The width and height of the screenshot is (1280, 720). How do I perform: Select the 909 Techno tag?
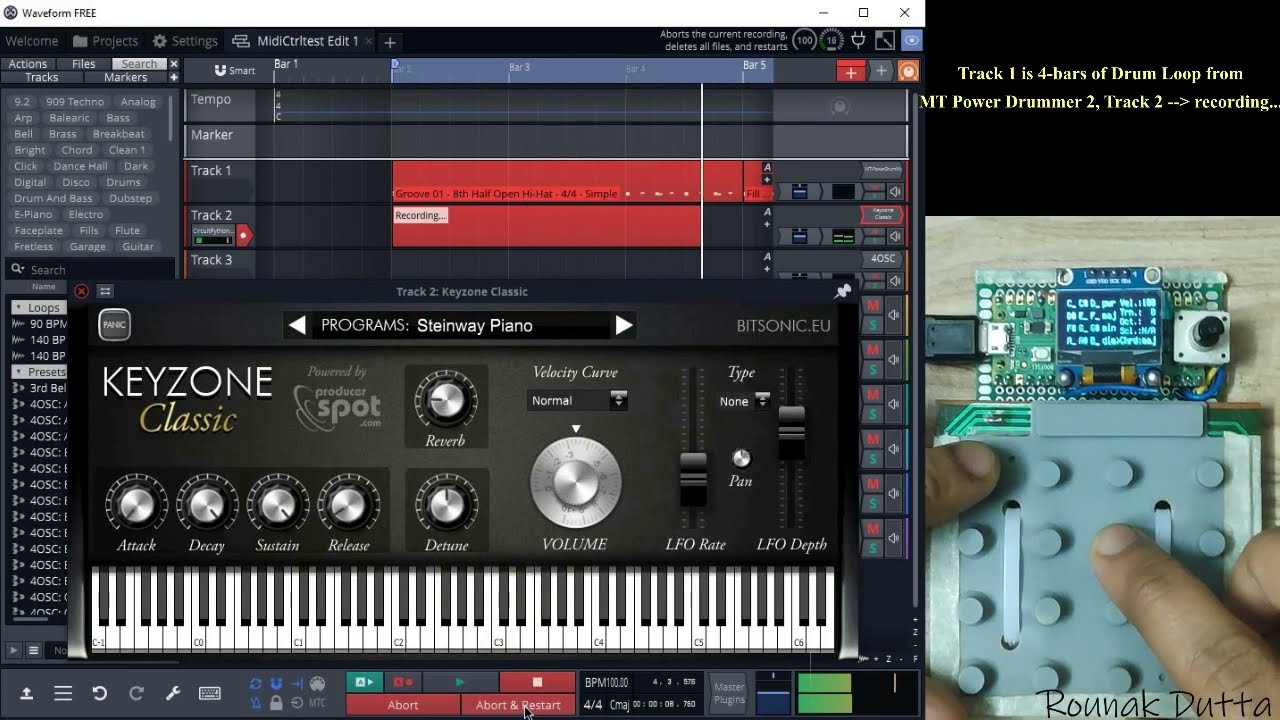[x=75, y=102]
